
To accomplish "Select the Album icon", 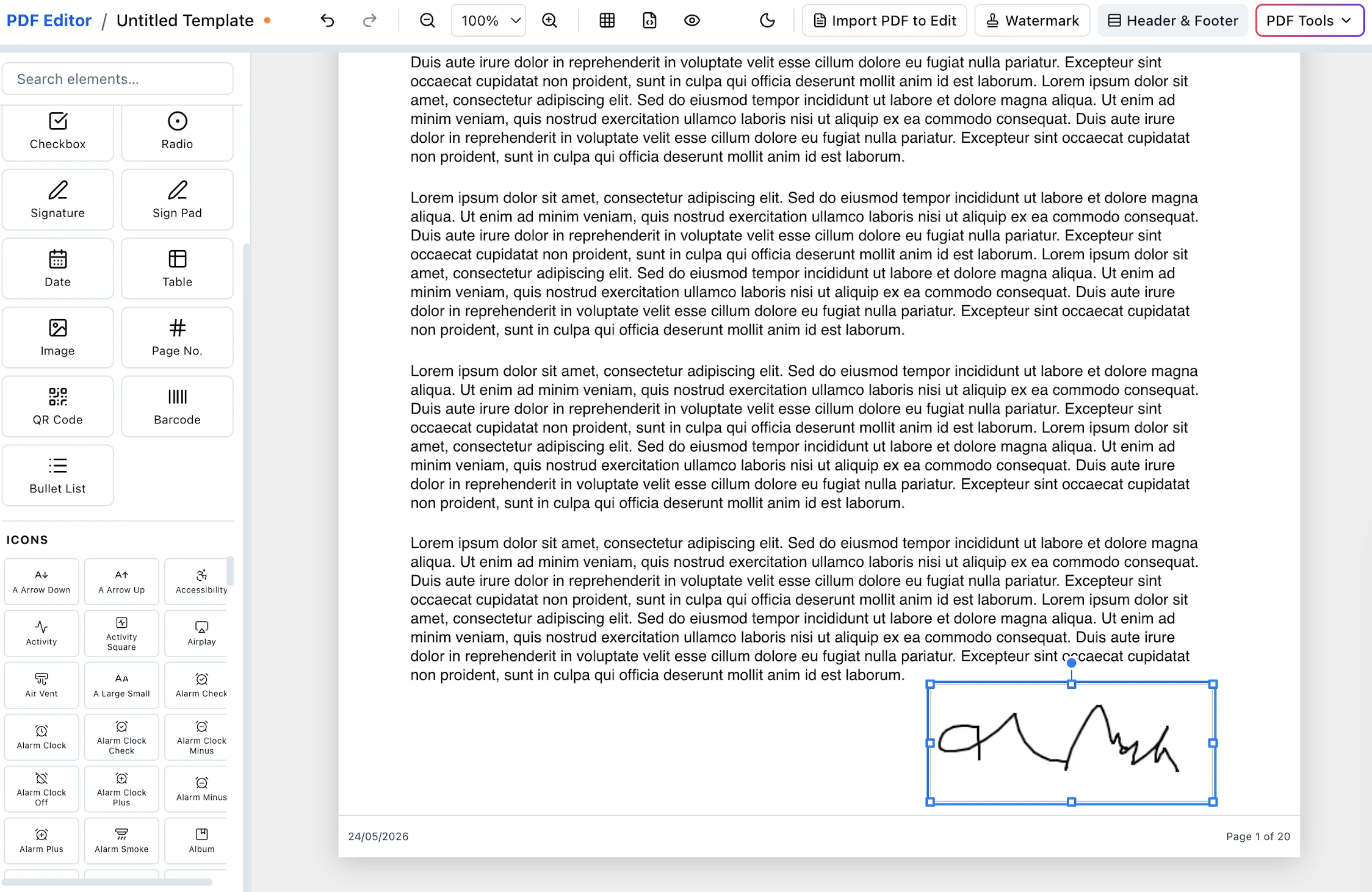I will [197, 841].
